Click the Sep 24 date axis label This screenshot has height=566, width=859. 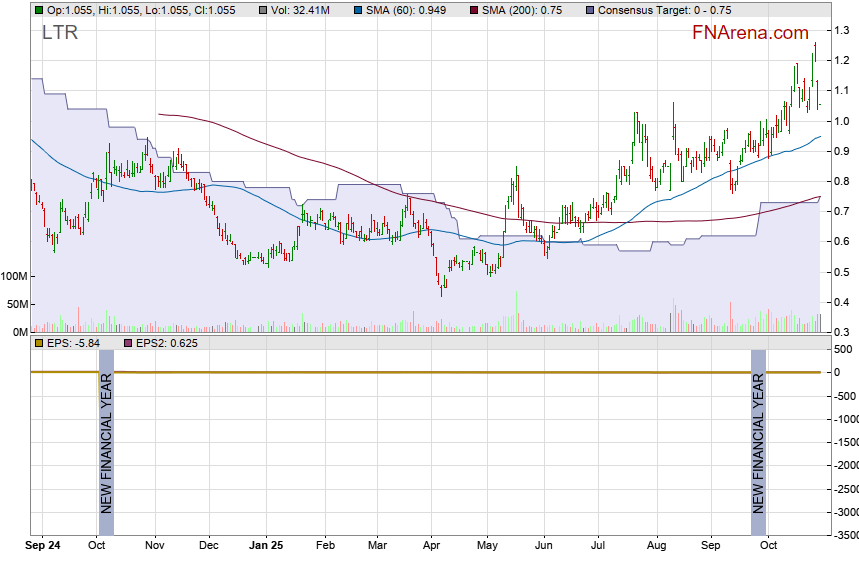41,547
